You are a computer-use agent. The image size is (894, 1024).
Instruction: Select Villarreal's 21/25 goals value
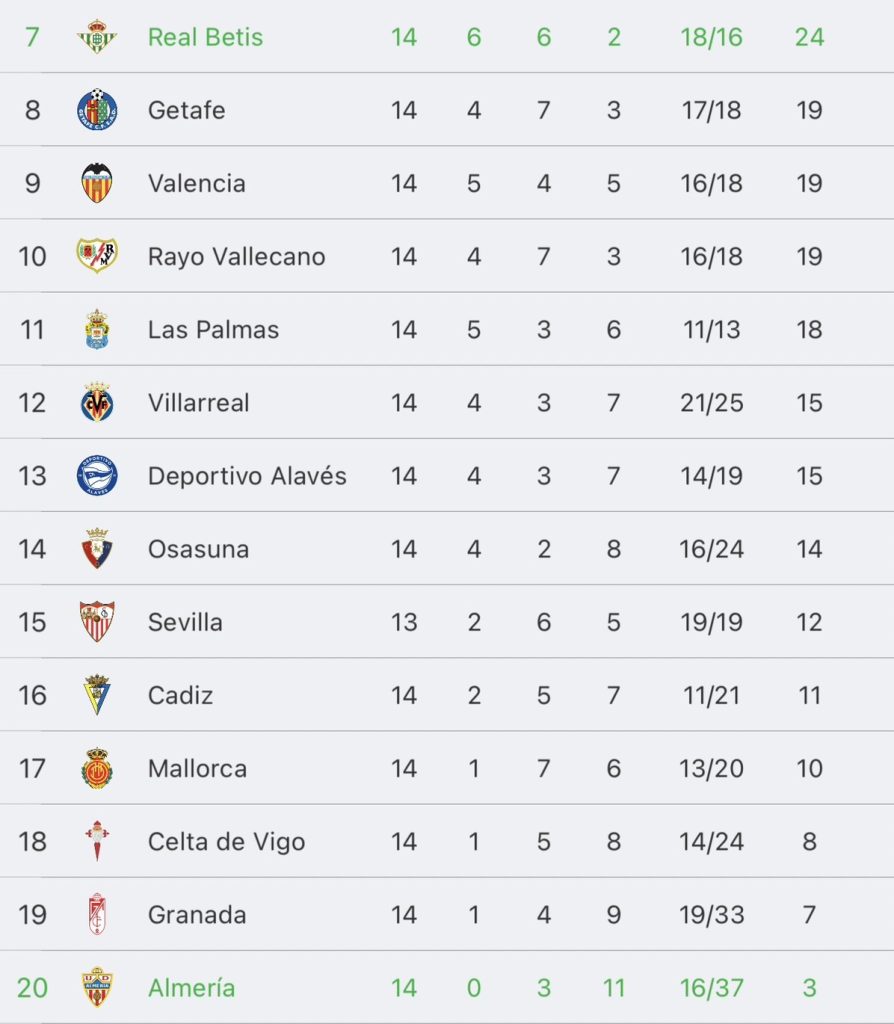pyautogui.click(x=711, y=403)
